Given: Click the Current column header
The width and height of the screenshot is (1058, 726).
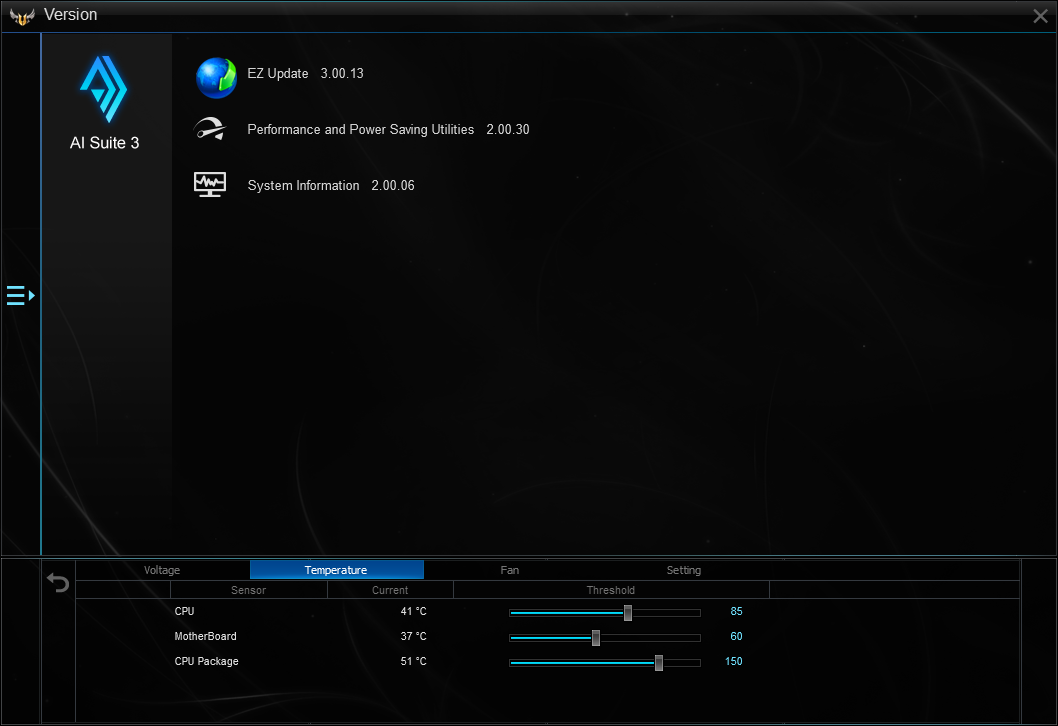Looking at the screenshot, I should click(x=390, y=590).
